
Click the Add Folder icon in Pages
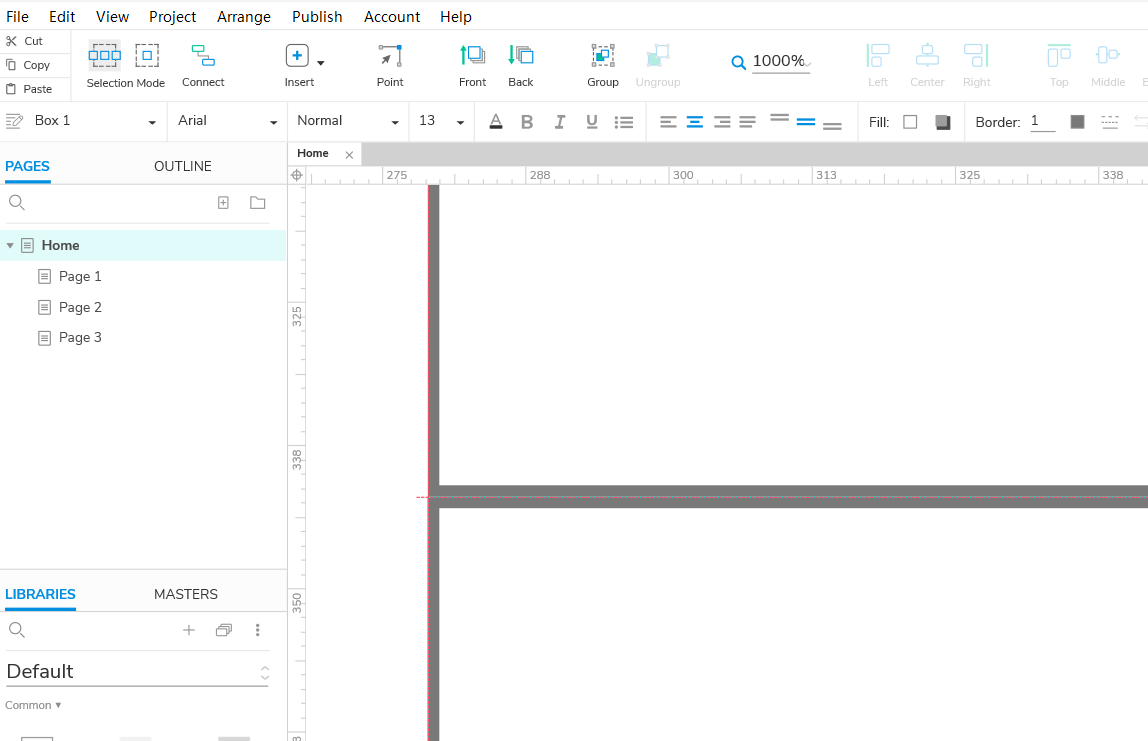(258, 203)
